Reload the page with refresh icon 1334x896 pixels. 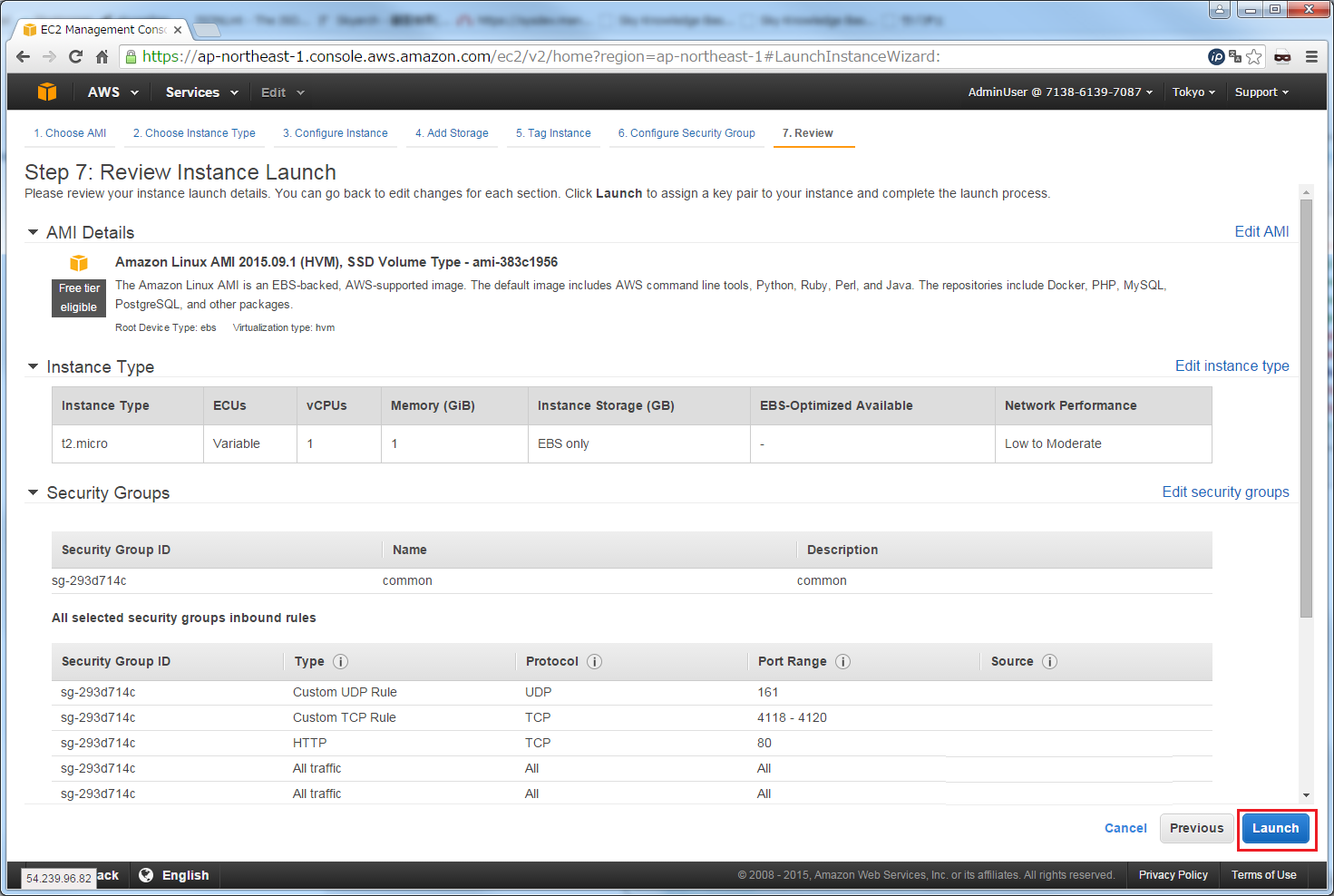[76, 56]
